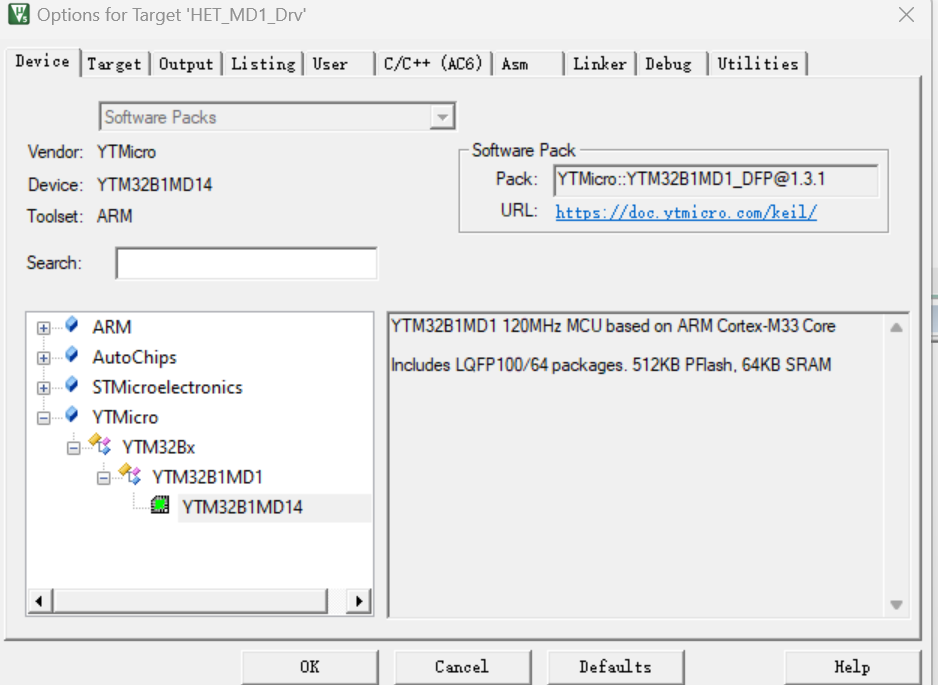Image resolution: width=938 pixels, height=685 pixels.
Task: Click the description scroll up arrow
Action: pos(896,327)
